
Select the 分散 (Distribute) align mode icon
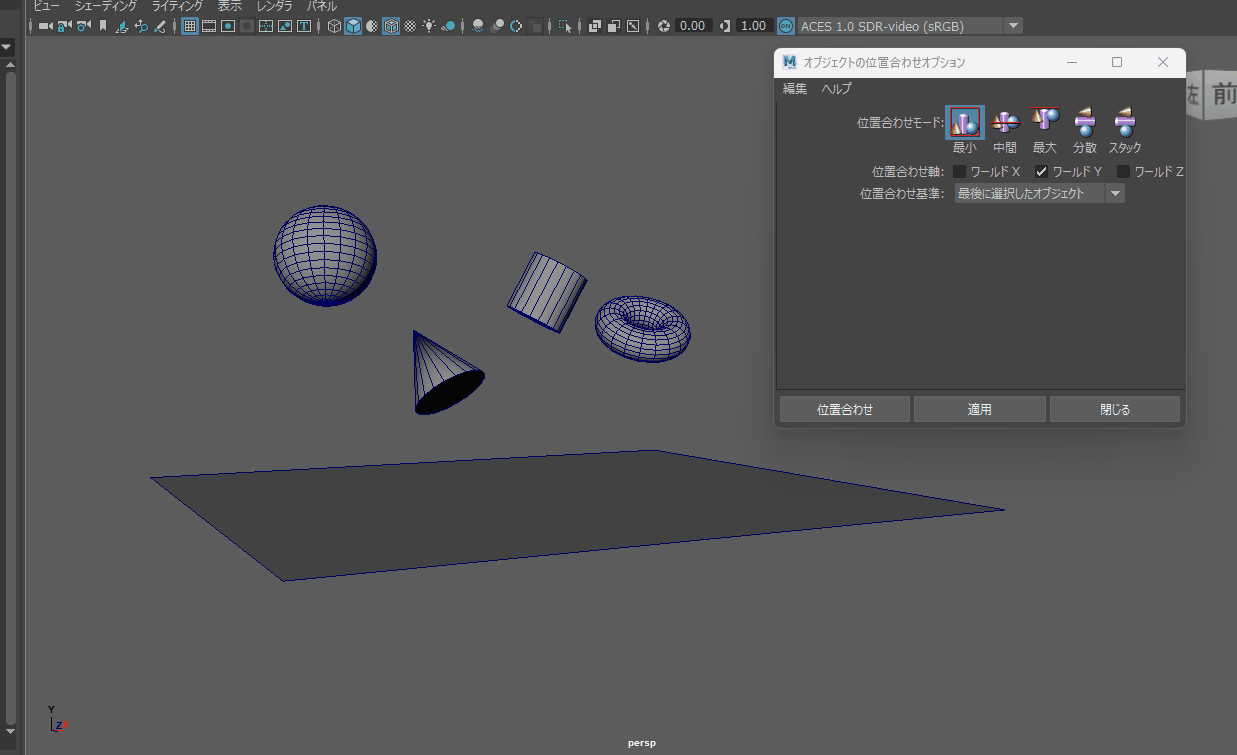pos(1085,122)
